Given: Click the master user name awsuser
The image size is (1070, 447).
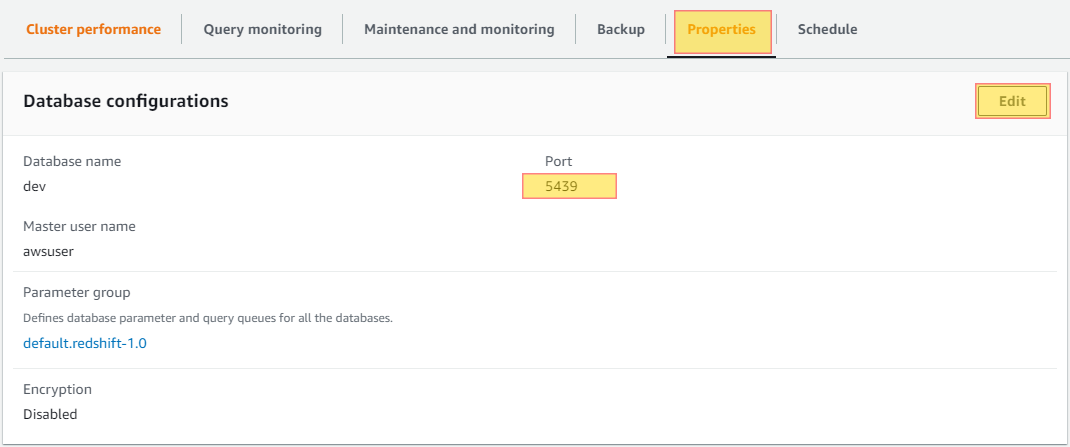Looking at the screenshot, I should coord(48,251).
